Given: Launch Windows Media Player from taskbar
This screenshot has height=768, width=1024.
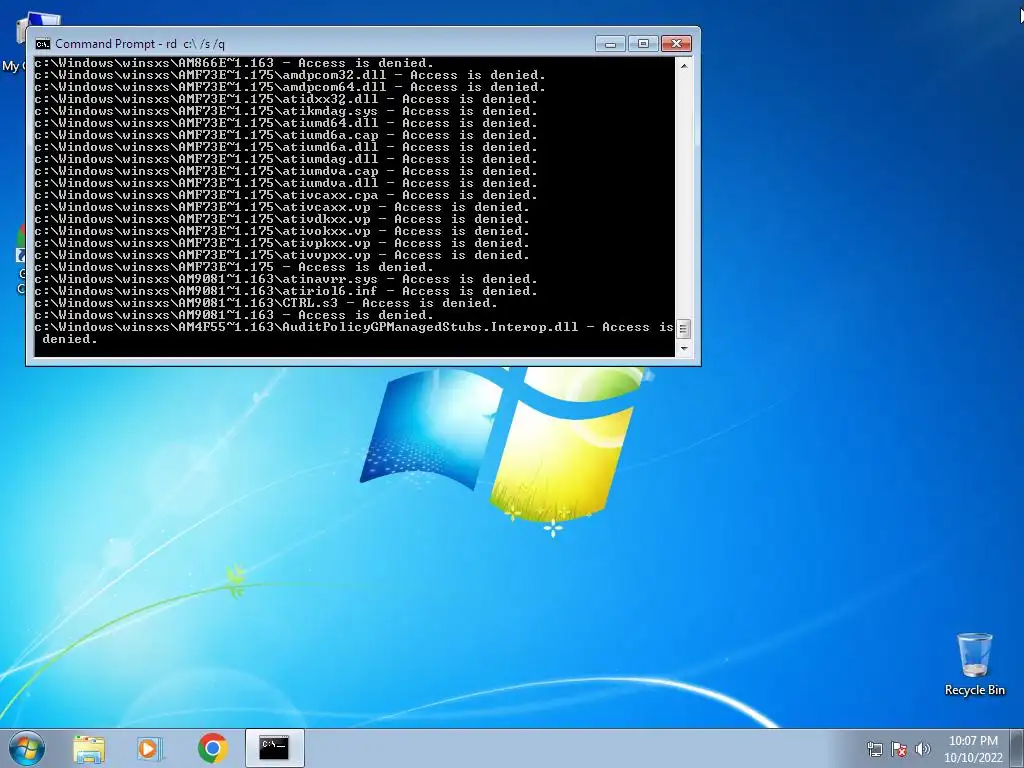Looking at the screenshot, I should click(150, 748).
